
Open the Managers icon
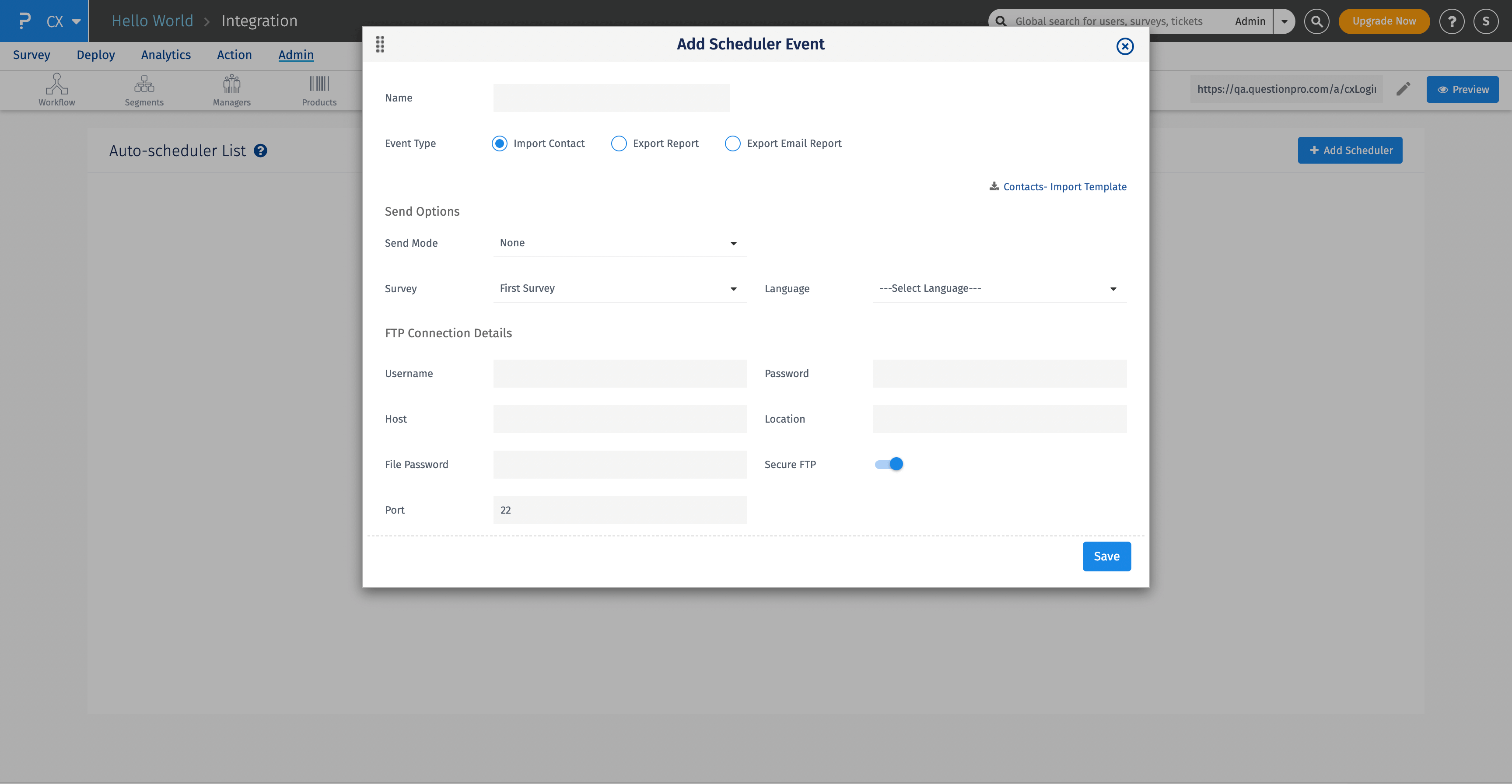231,84
